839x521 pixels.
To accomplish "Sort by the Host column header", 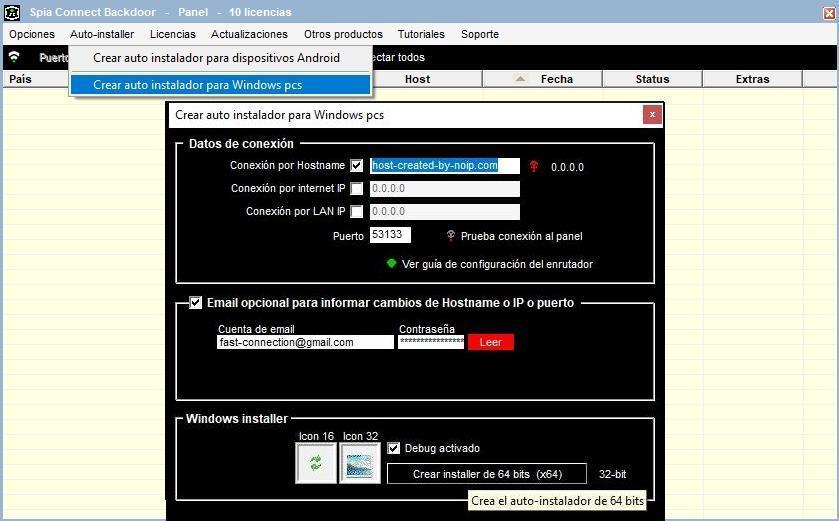I will (417, 79).
